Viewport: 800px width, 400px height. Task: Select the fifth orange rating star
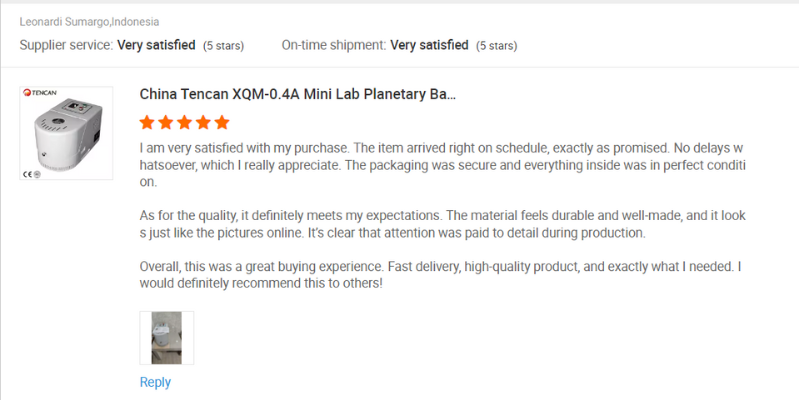coord(221,123)
